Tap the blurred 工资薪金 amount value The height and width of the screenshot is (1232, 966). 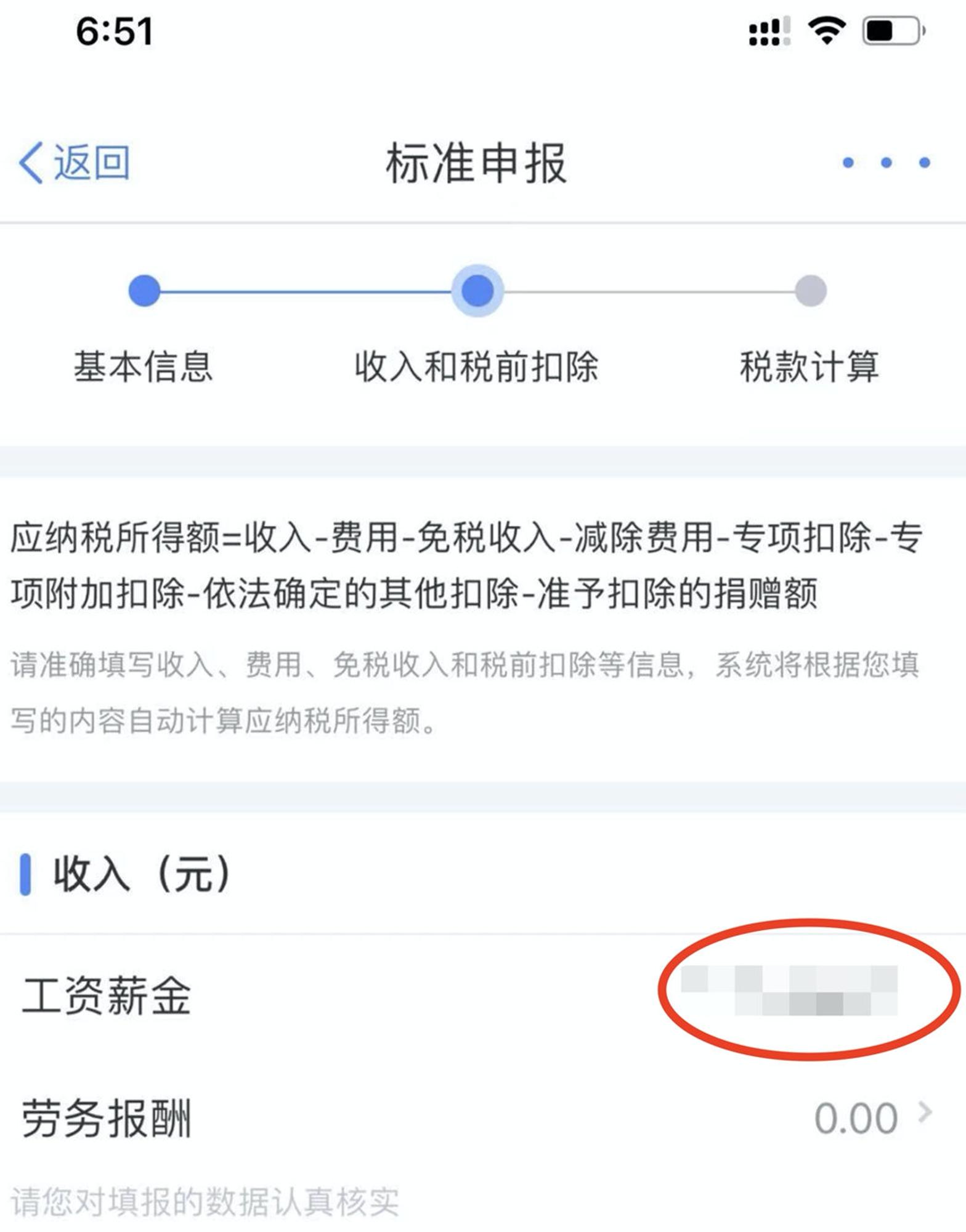pyautogui.click(x=789, y=991)
